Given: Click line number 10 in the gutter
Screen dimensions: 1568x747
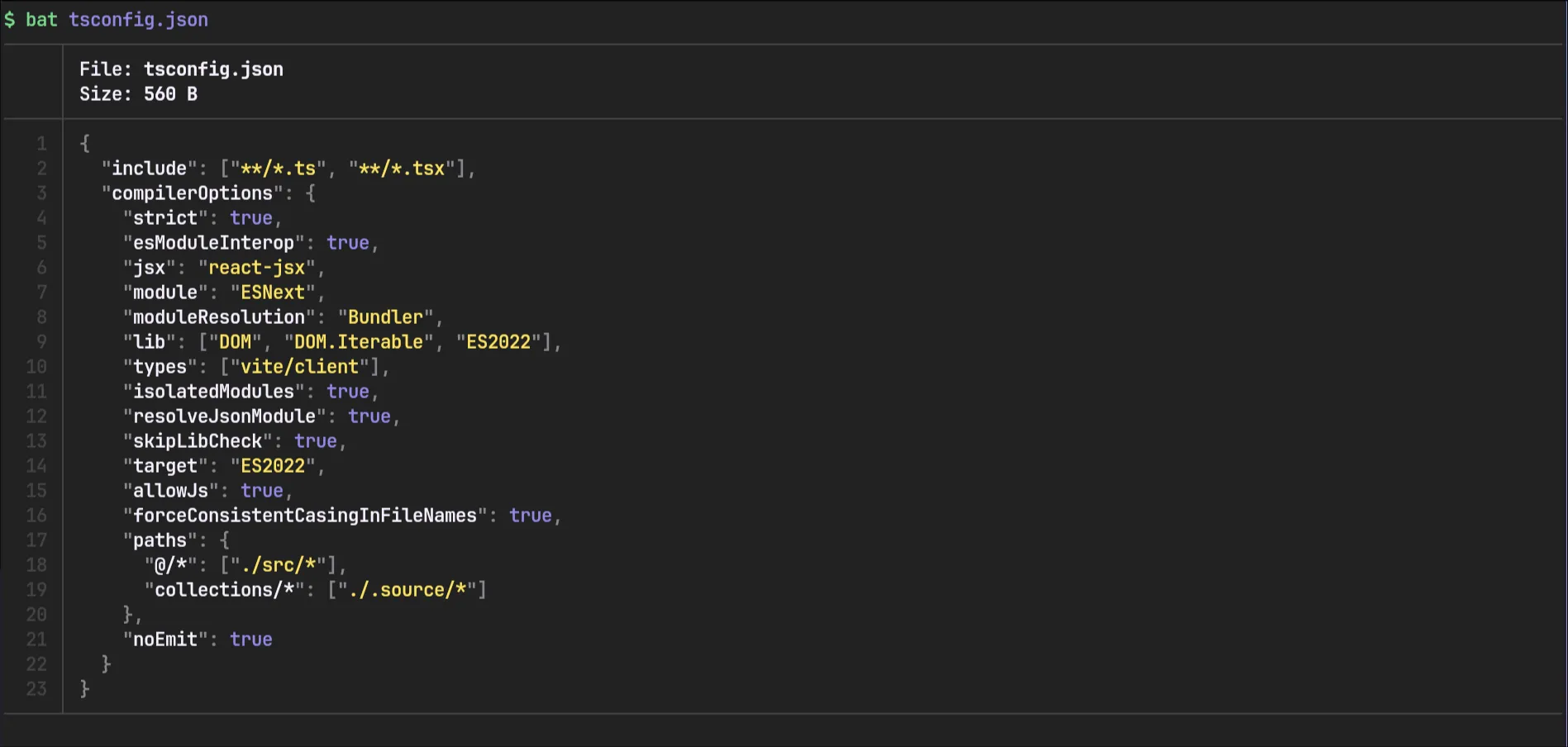Looking at the screenshot, I should click(36, 367).
